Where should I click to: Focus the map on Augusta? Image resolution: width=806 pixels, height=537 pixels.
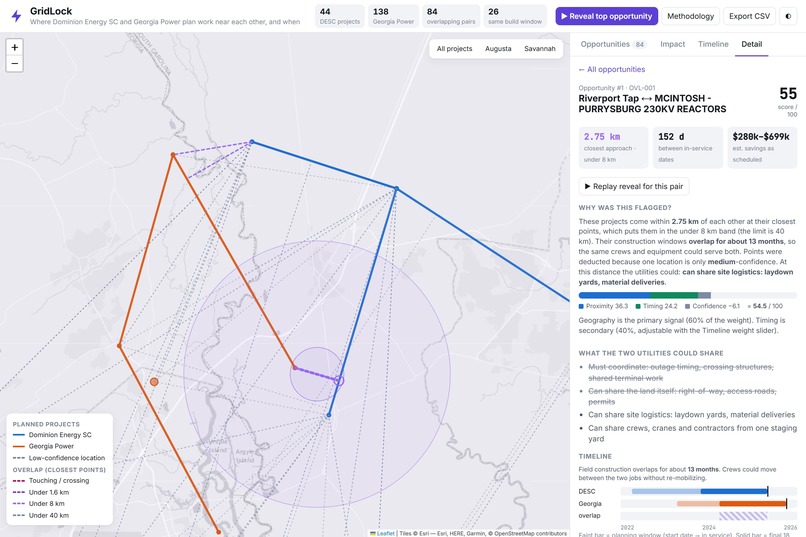click(x=498, y=49)
